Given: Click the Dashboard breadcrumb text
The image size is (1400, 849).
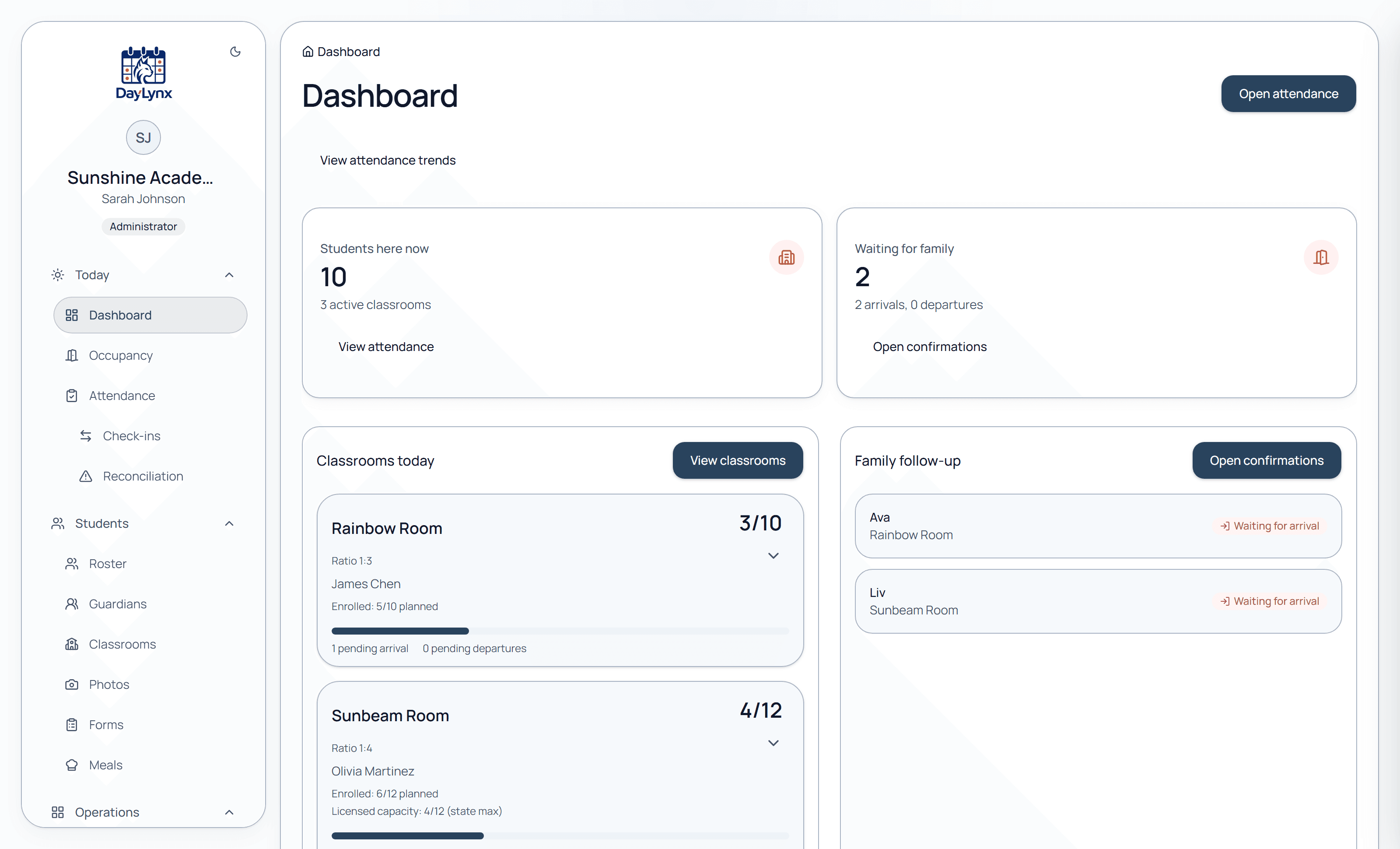Looking at the screenshot, I should coord(348,52).
